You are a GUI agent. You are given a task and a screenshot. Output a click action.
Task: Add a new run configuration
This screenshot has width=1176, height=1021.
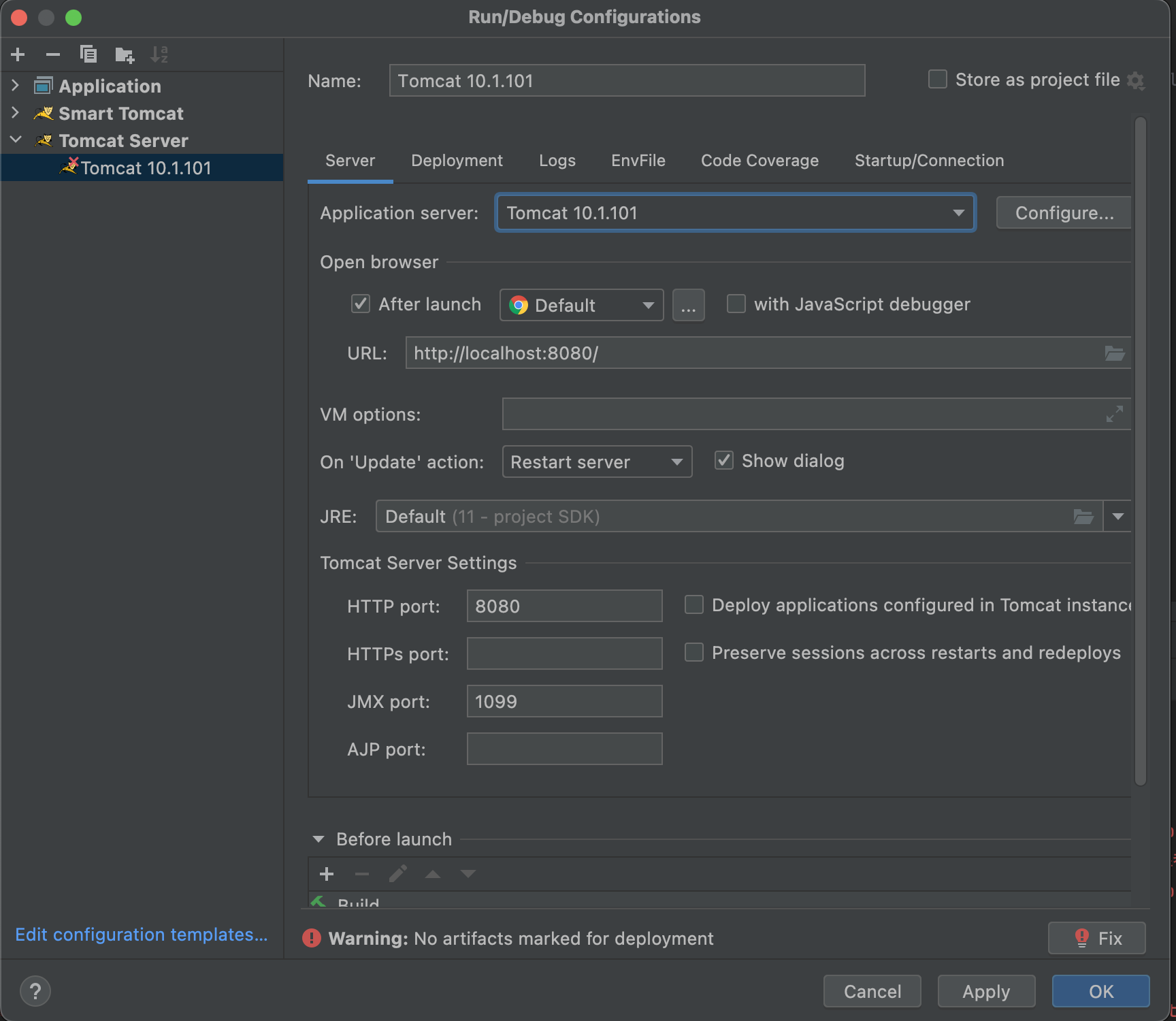click(18, 54)
